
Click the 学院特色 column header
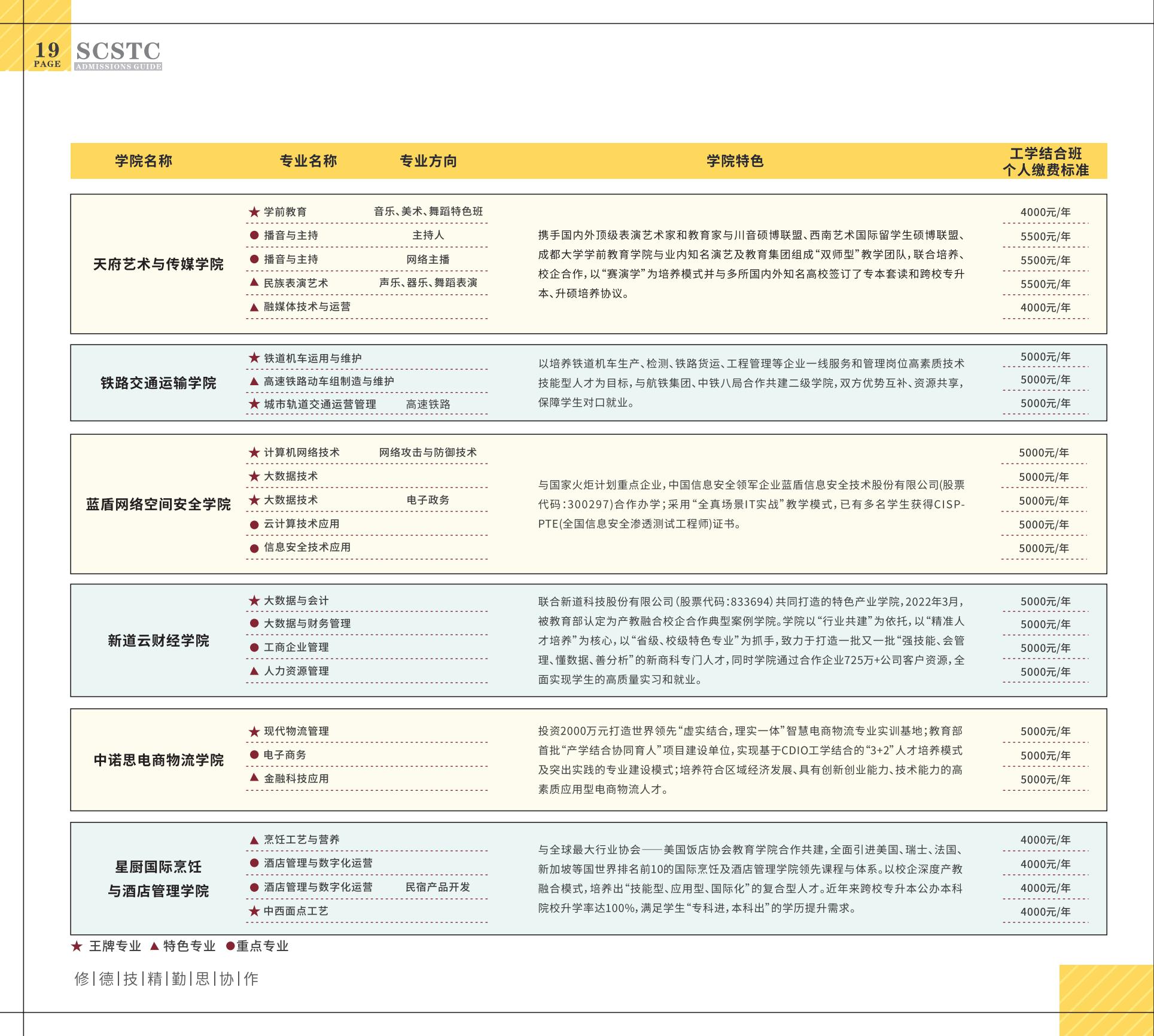(735, 161)
